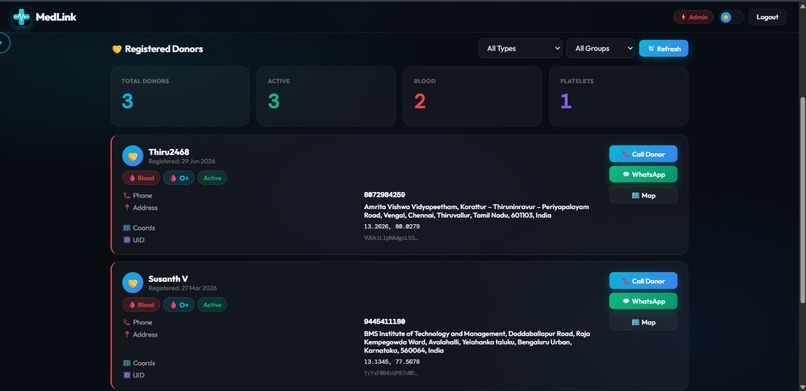The width and height of the screenshot is (806, 391).
Task: Click Susanth V's avatar icon
Action: coord(133,283)
